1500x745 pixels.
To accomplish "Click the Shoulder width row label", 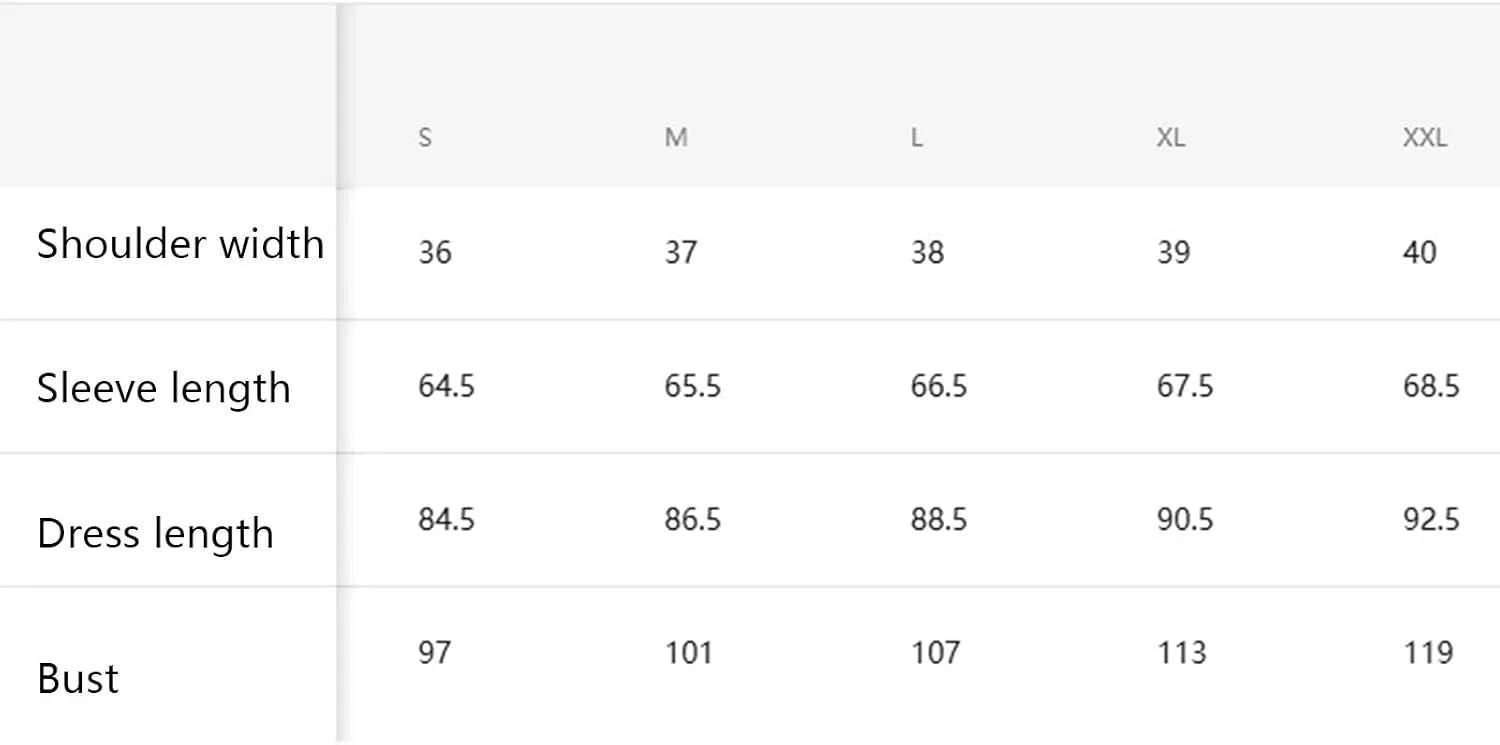I will pyautogui.click(x=180, y=244).
